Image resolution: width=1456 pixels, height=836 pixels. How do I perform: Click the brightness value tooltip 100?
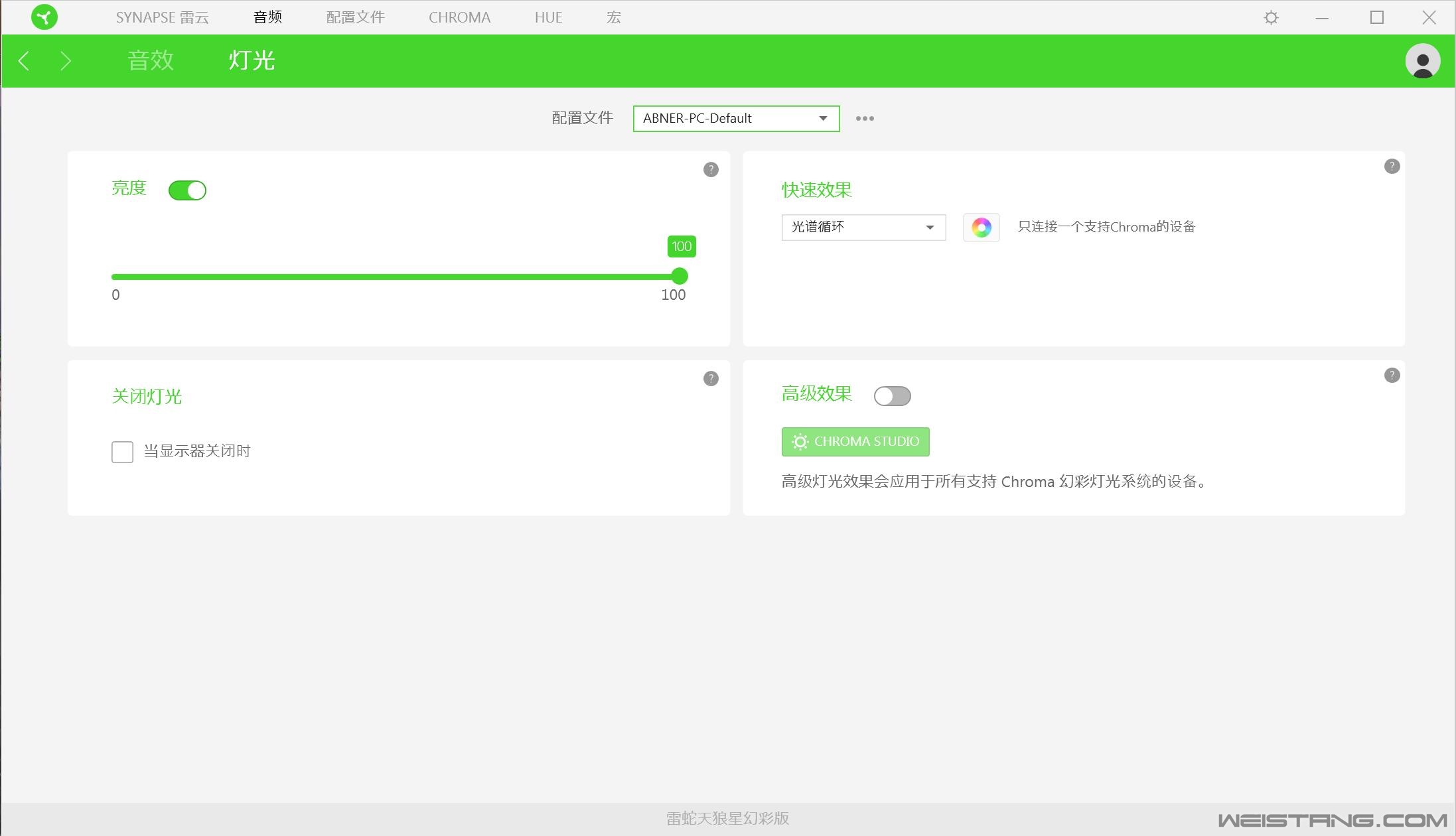(682, 247)
